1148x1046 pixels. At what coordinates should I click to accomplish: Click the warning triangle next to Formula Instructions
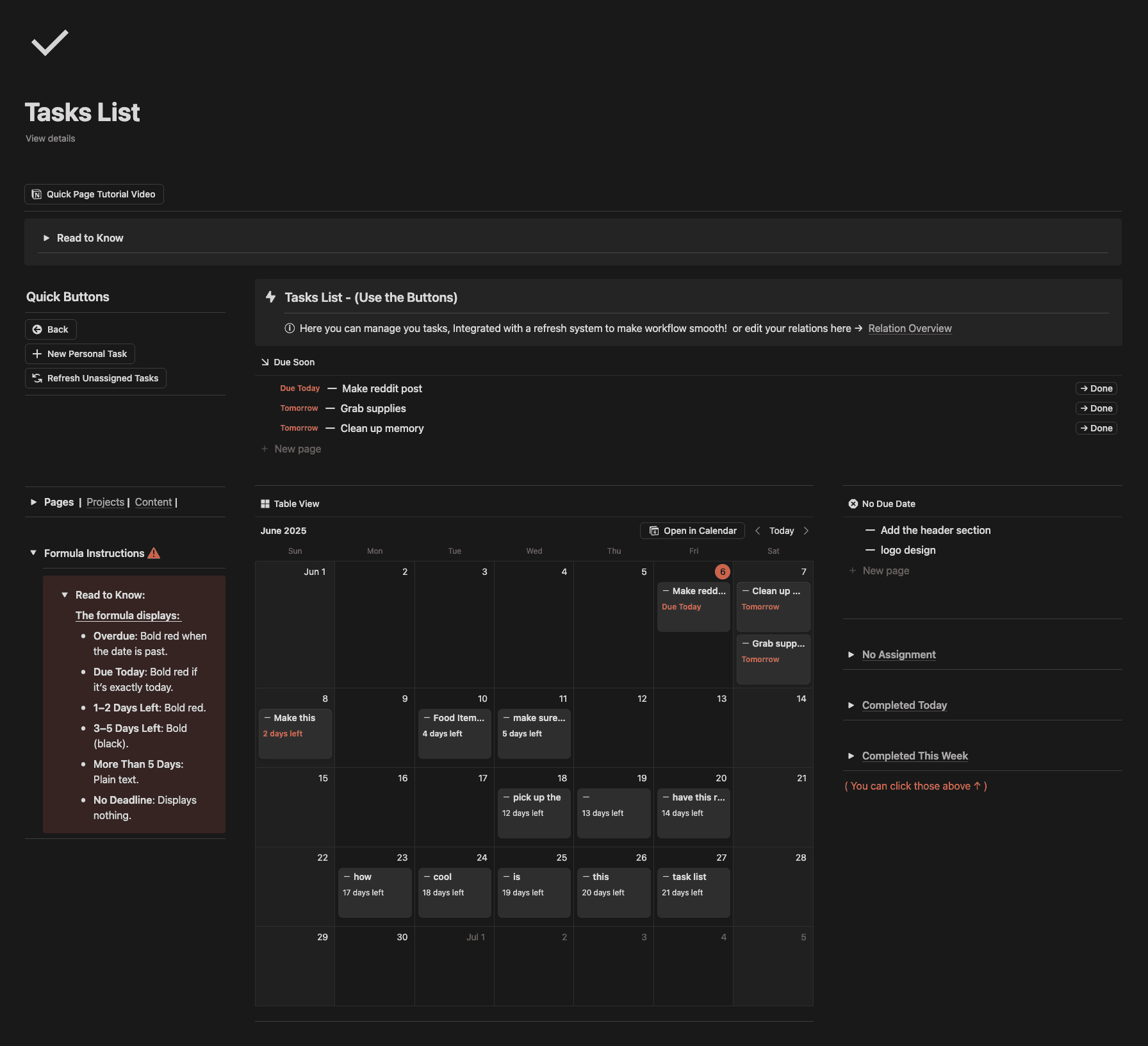coord(154,553)
